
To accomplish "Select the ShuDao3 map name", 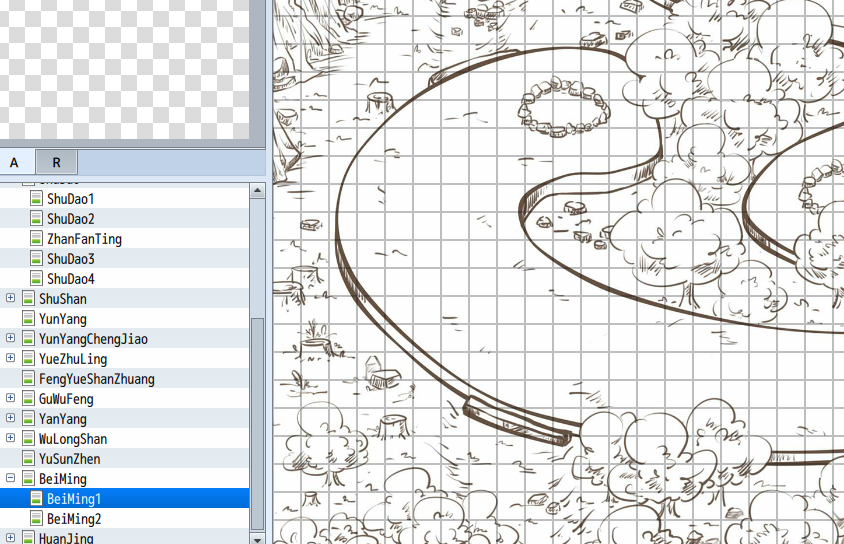I will (x=71, y=259).
